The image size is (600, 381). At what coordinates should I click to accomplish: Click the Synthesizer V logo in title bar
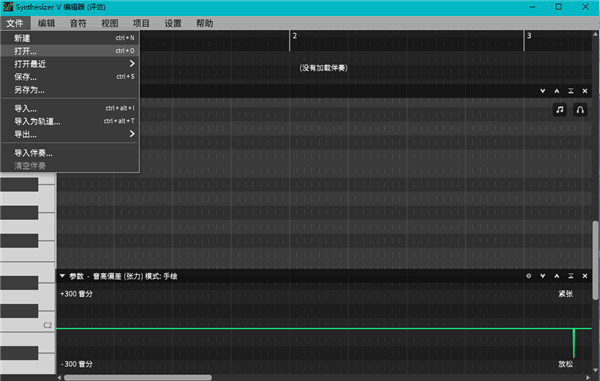[x=8, y=7]
